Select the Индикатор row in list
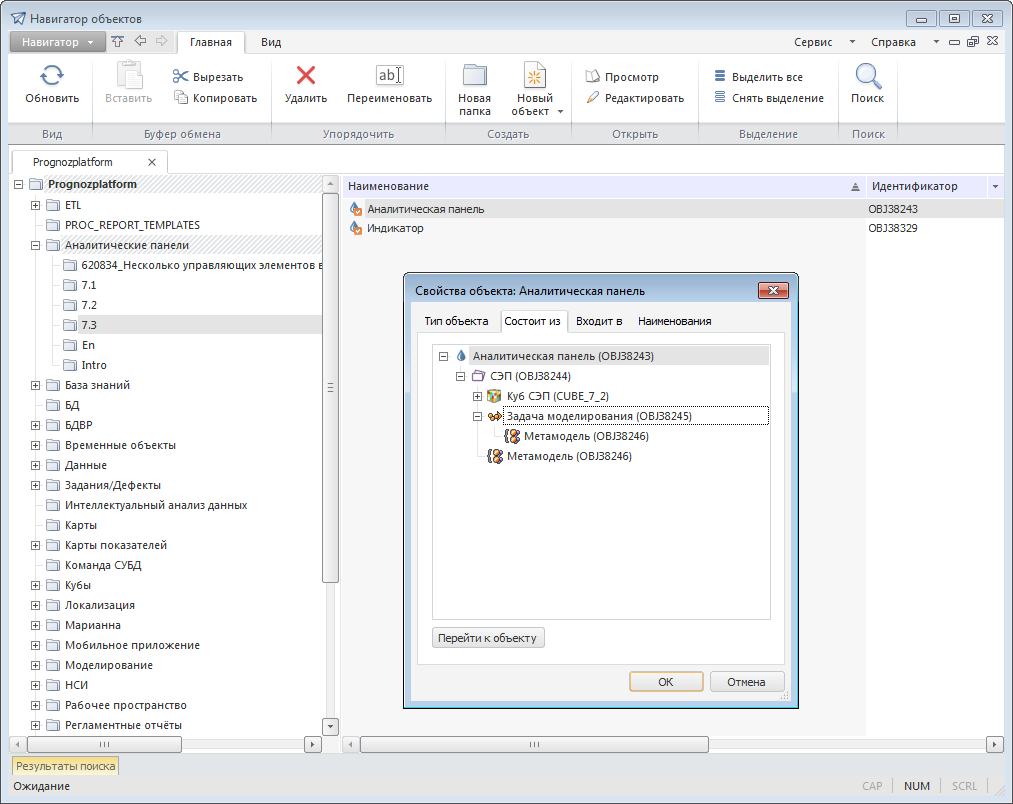 pos(395,228)
